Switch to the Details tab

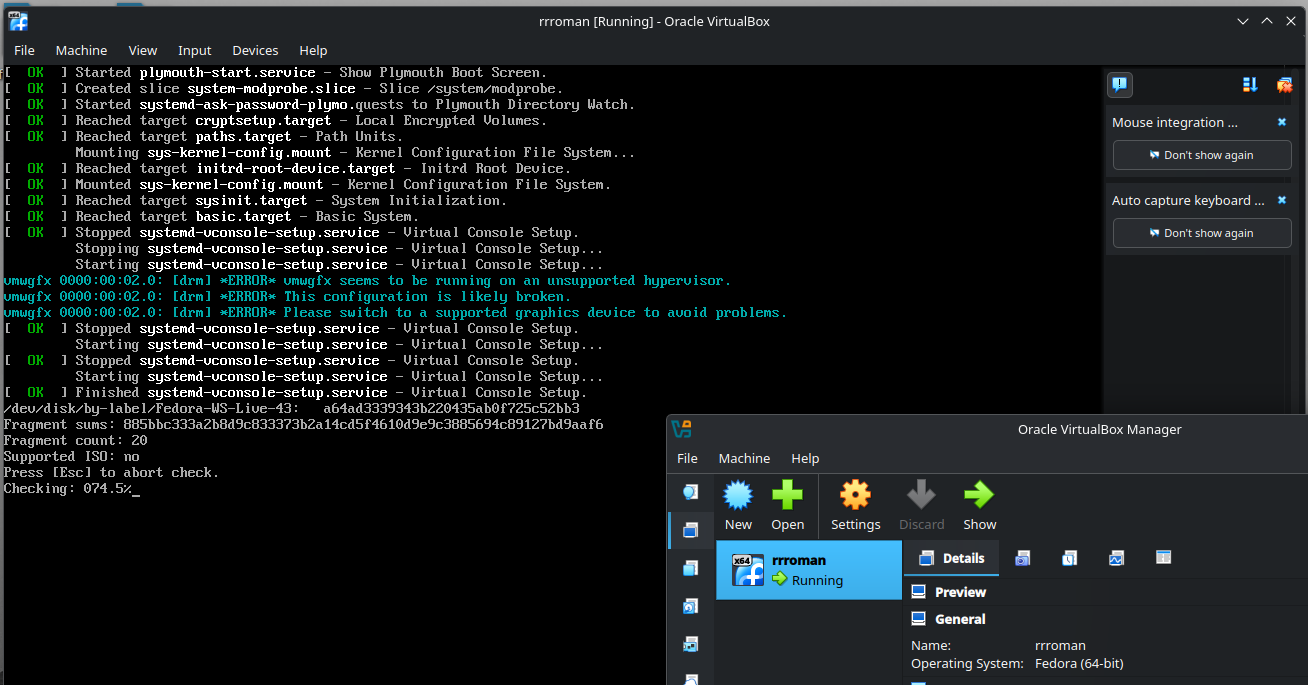pyautogui.click(x=951, y=558)
